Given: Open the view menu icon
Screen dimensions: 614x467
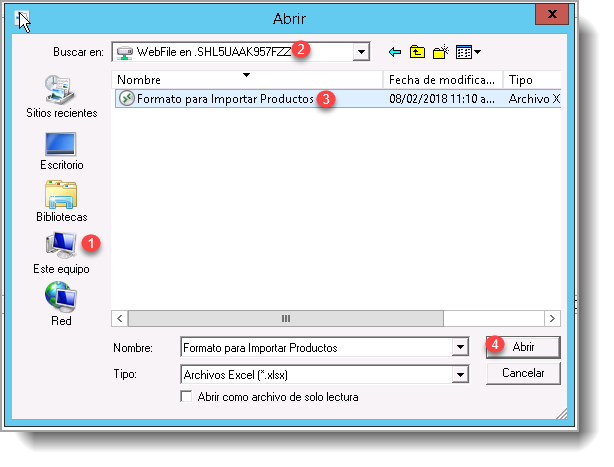Looking at the screenshot, I should [468, 52].
